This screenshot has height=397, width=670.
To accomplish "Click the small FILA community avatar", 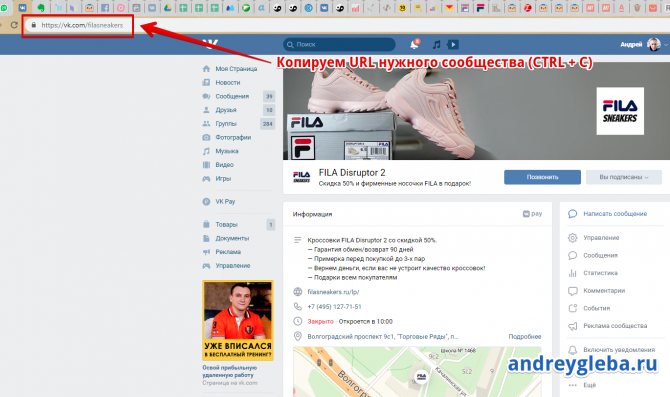I will (x=301, y=177).
